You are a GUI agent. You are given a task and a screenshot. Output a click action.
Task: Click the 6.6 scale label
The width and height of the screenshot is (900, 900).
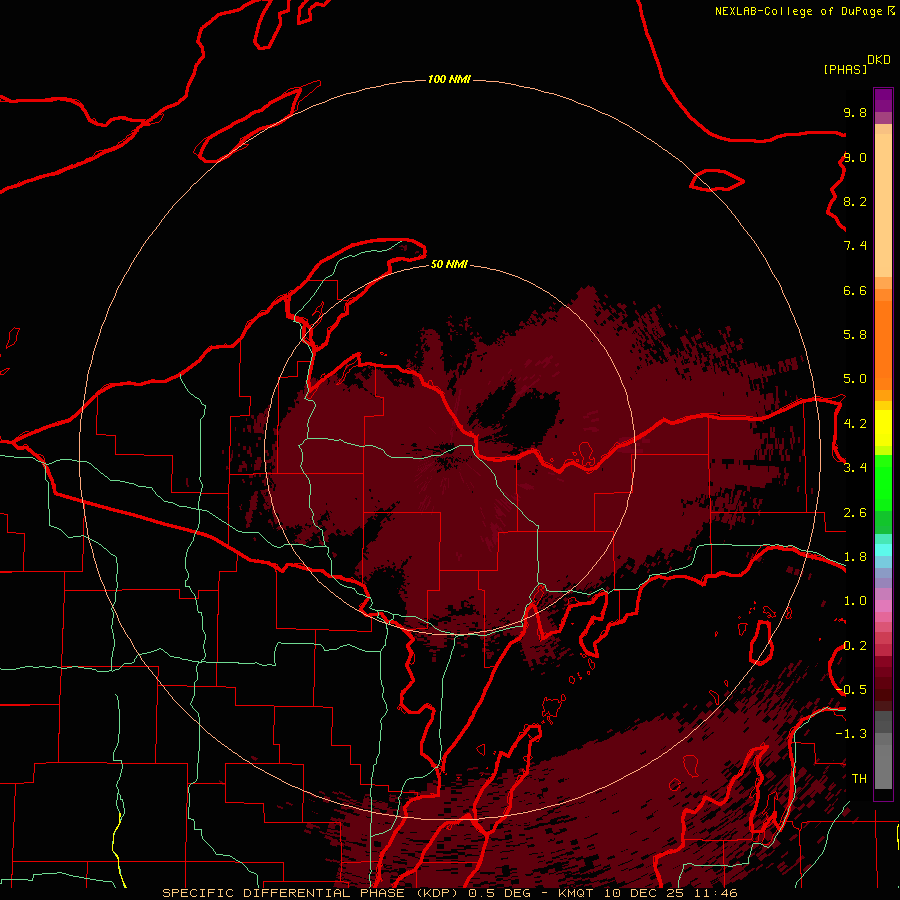pos(855,290)
